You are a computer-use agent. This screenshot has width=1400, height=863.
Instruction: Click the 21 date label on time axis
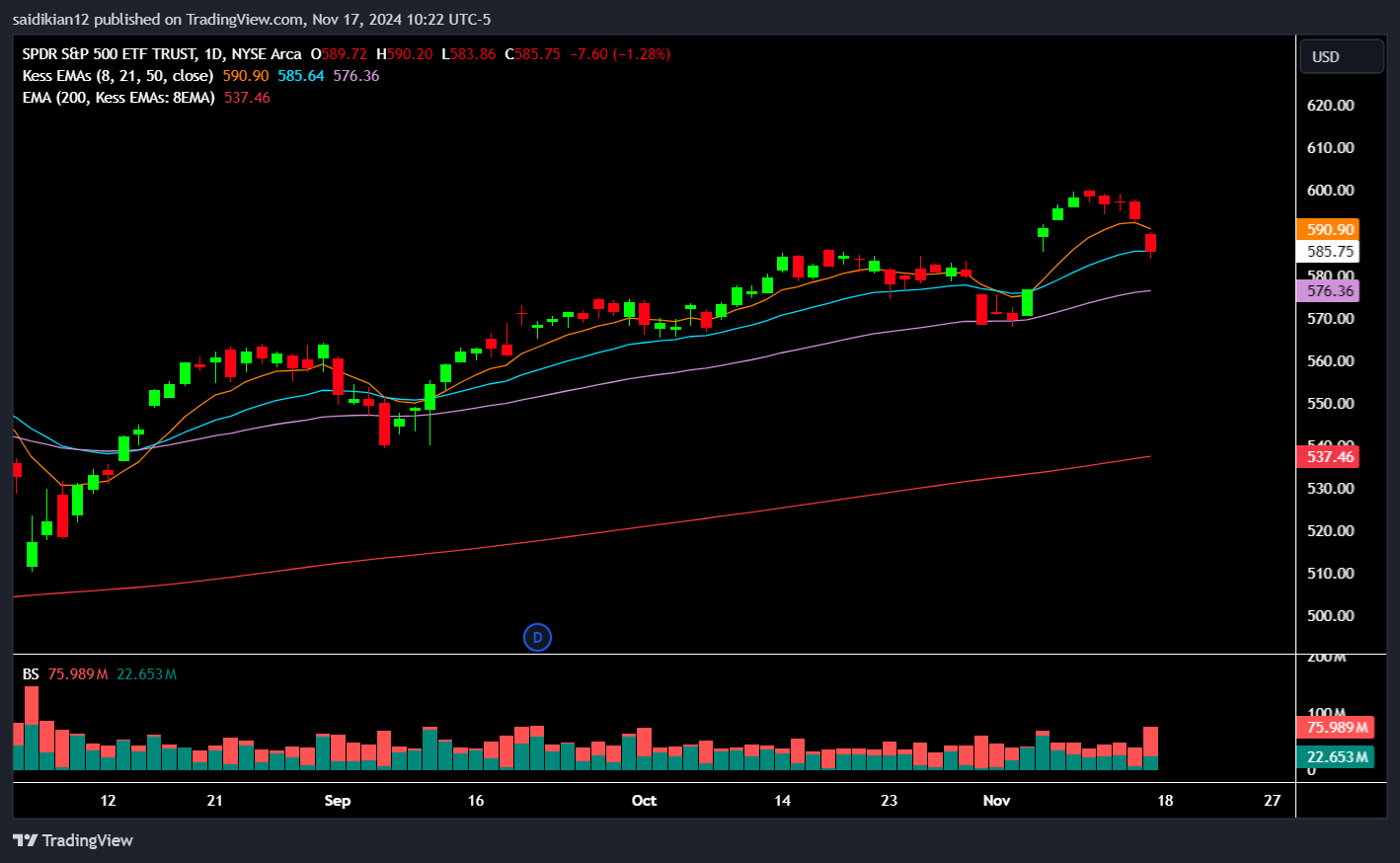click(x=214, y=800)
